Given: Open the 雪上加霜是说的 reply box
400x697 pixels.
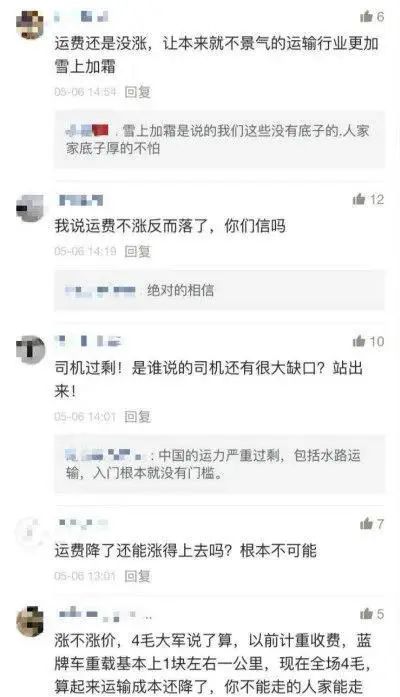Looking at the screenshot, I should point(220,140).
